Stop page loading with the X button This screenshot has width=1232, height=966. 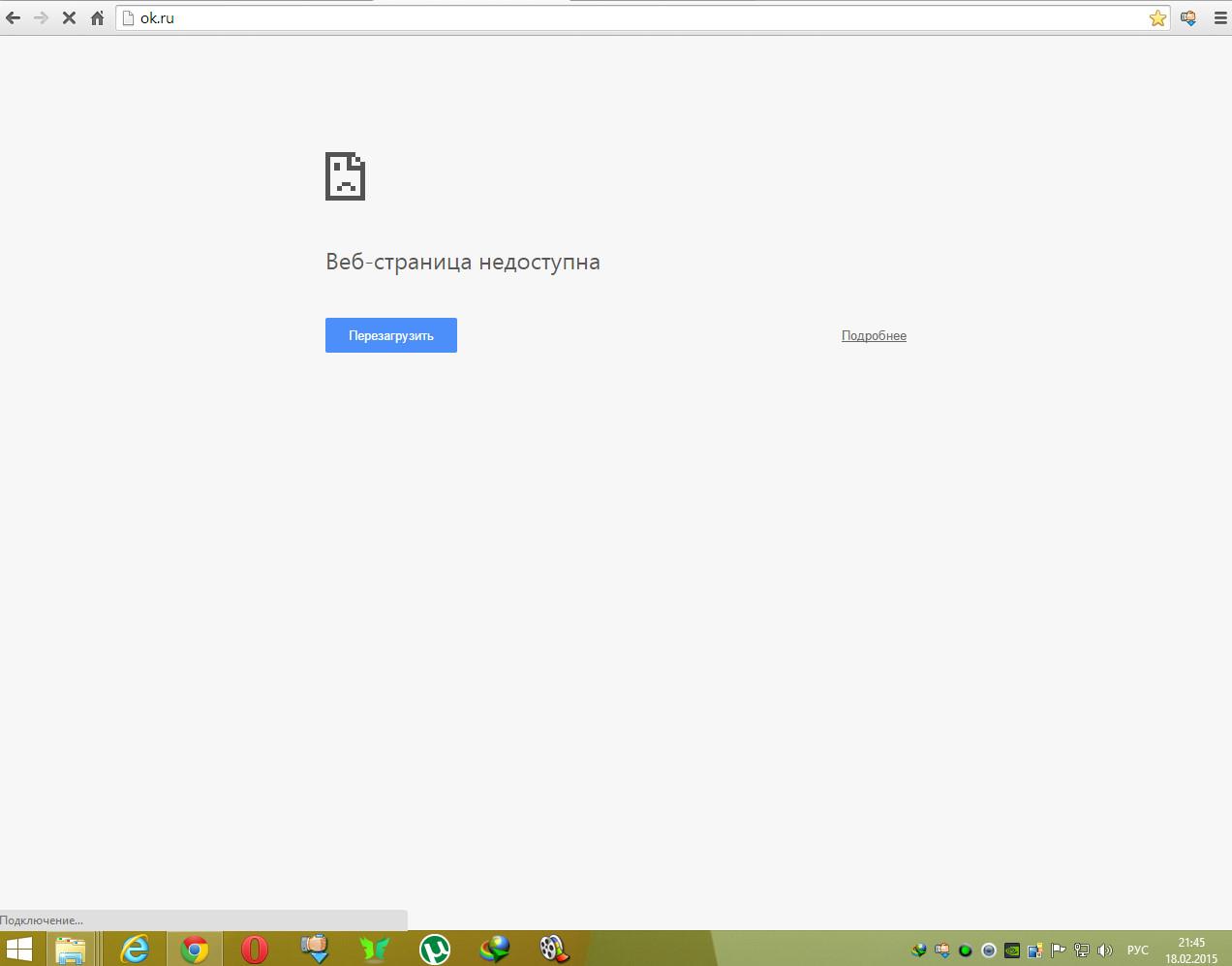tap(69, 18)
